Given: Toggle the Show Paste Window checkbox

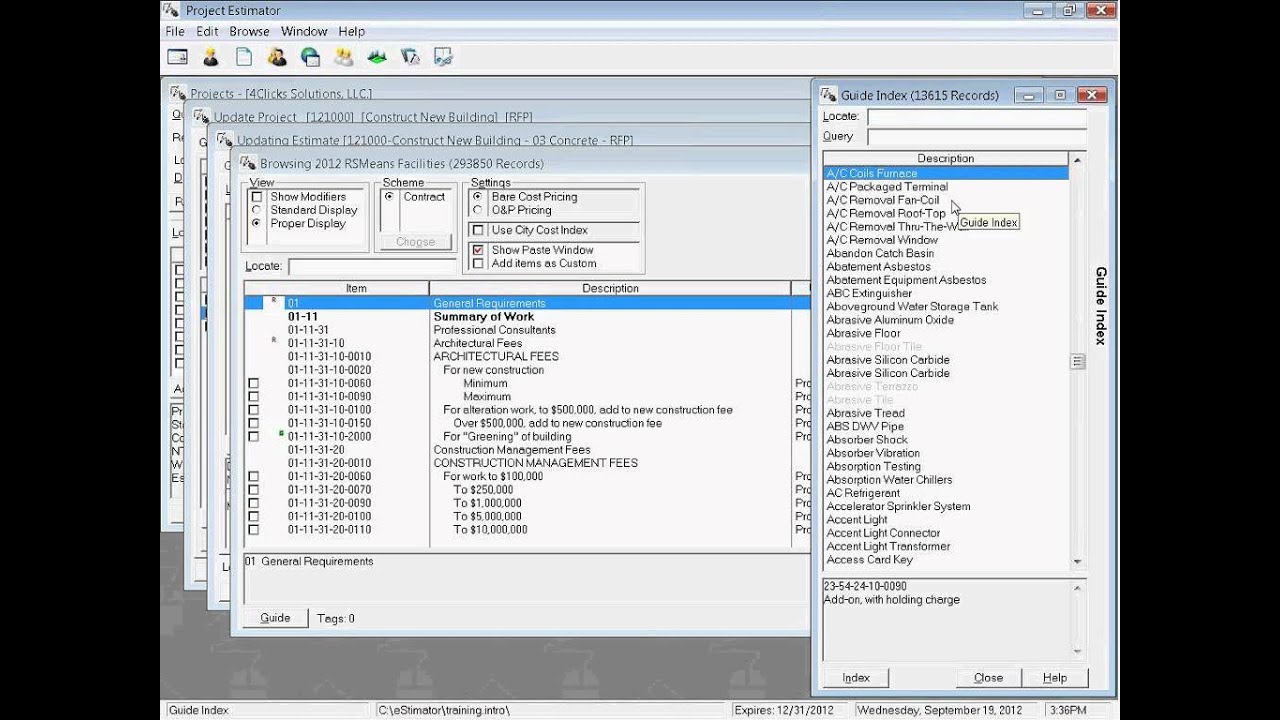Looking at the screenshot, I should [x=478, y=250].
